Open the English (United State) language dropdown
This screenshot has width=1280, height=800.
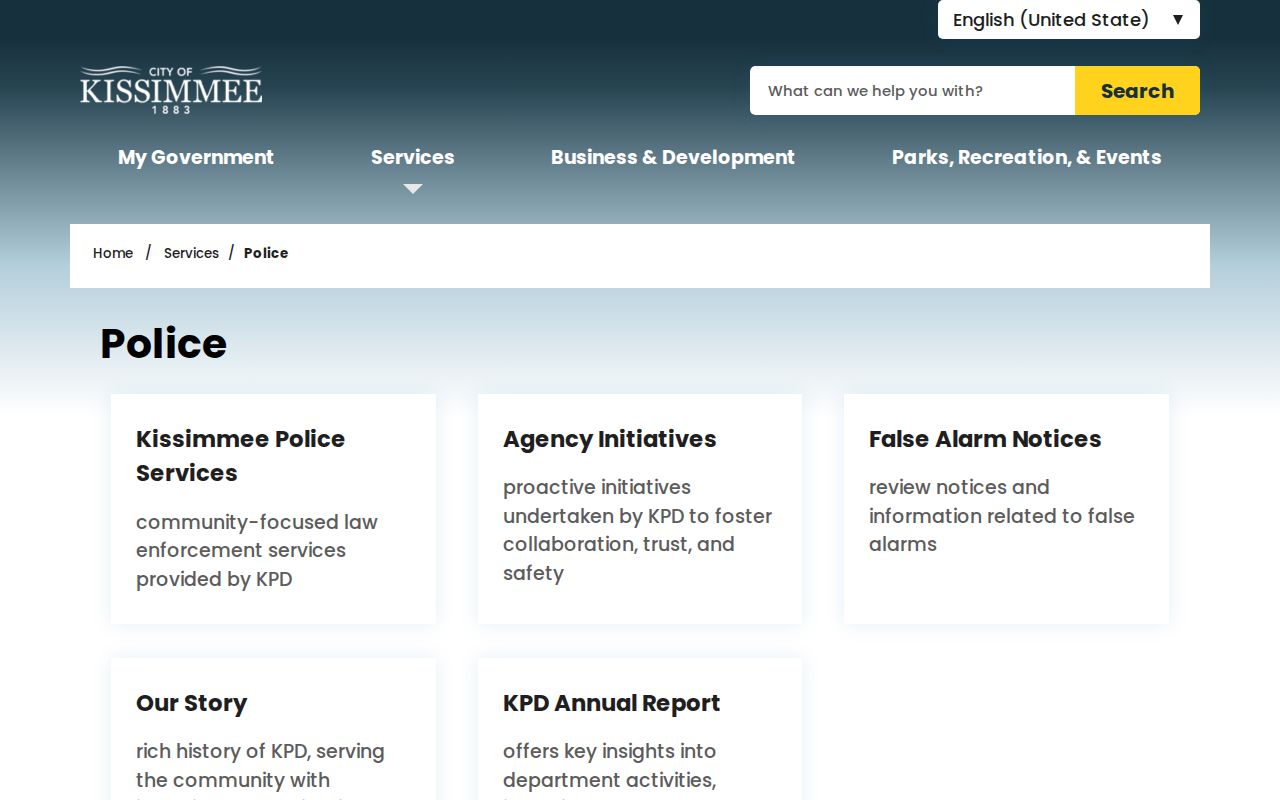point(1068,20)
